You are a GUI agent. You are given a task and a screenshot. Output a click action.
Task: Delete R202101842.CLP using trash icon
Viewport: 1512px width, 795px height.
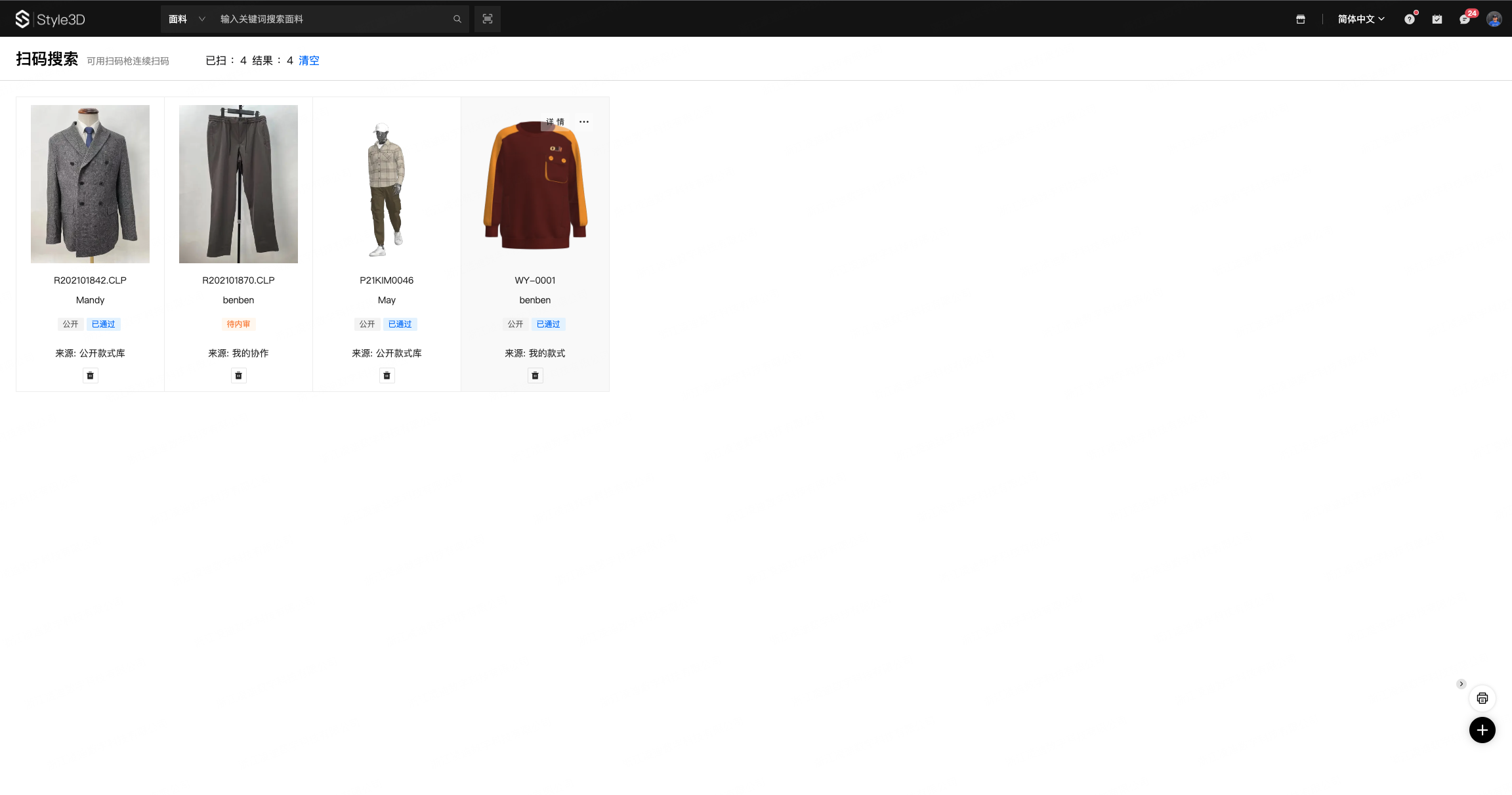[90, 376]
